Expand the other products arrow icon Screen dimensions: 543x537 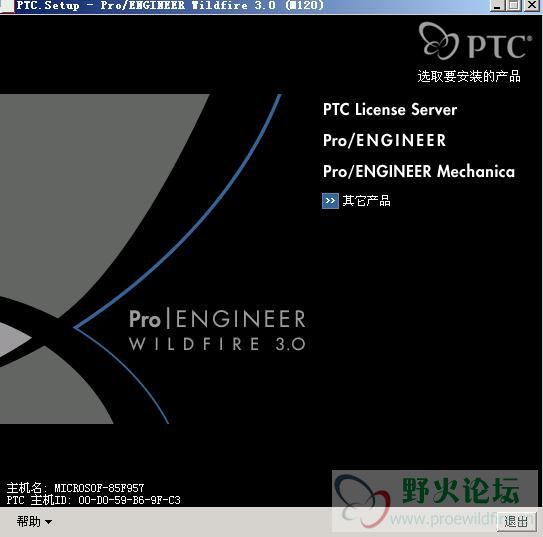coord(330,201)
